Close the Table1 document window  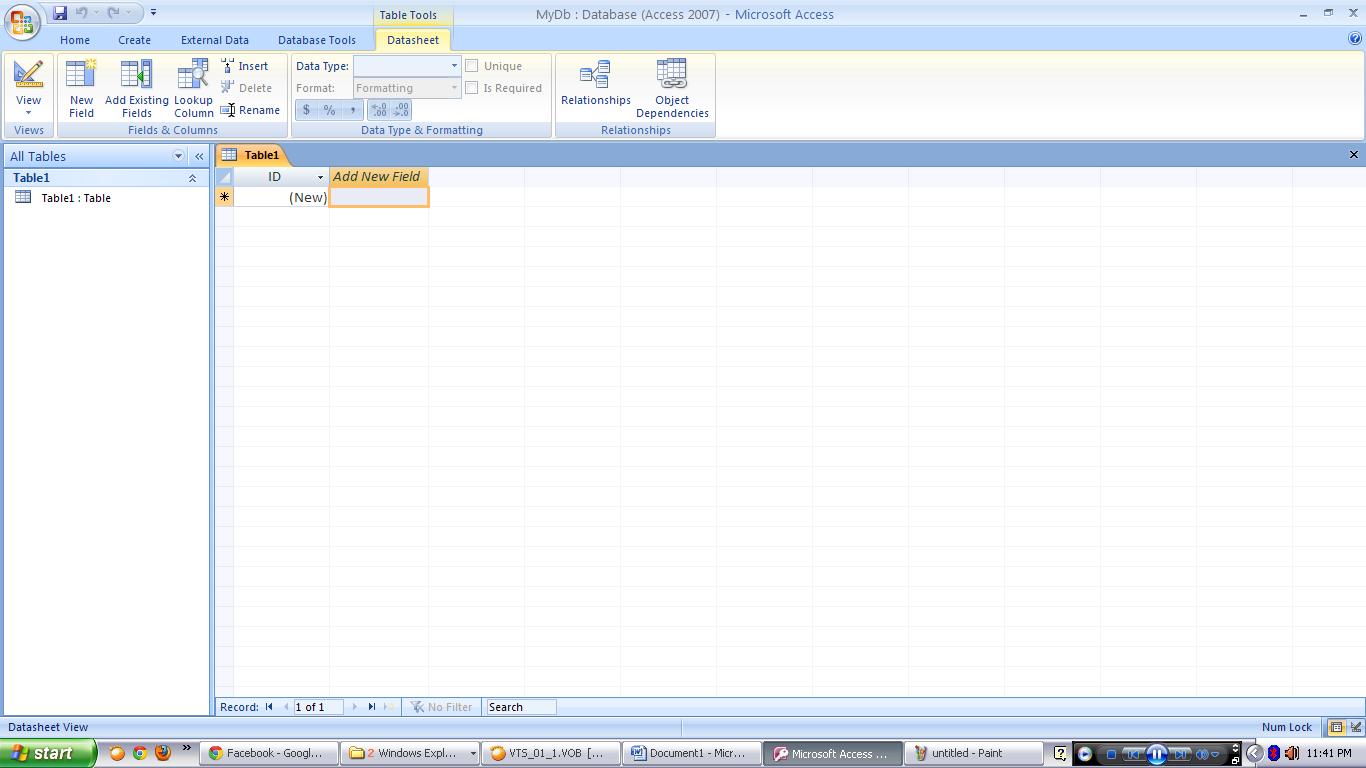[1354, 155]
